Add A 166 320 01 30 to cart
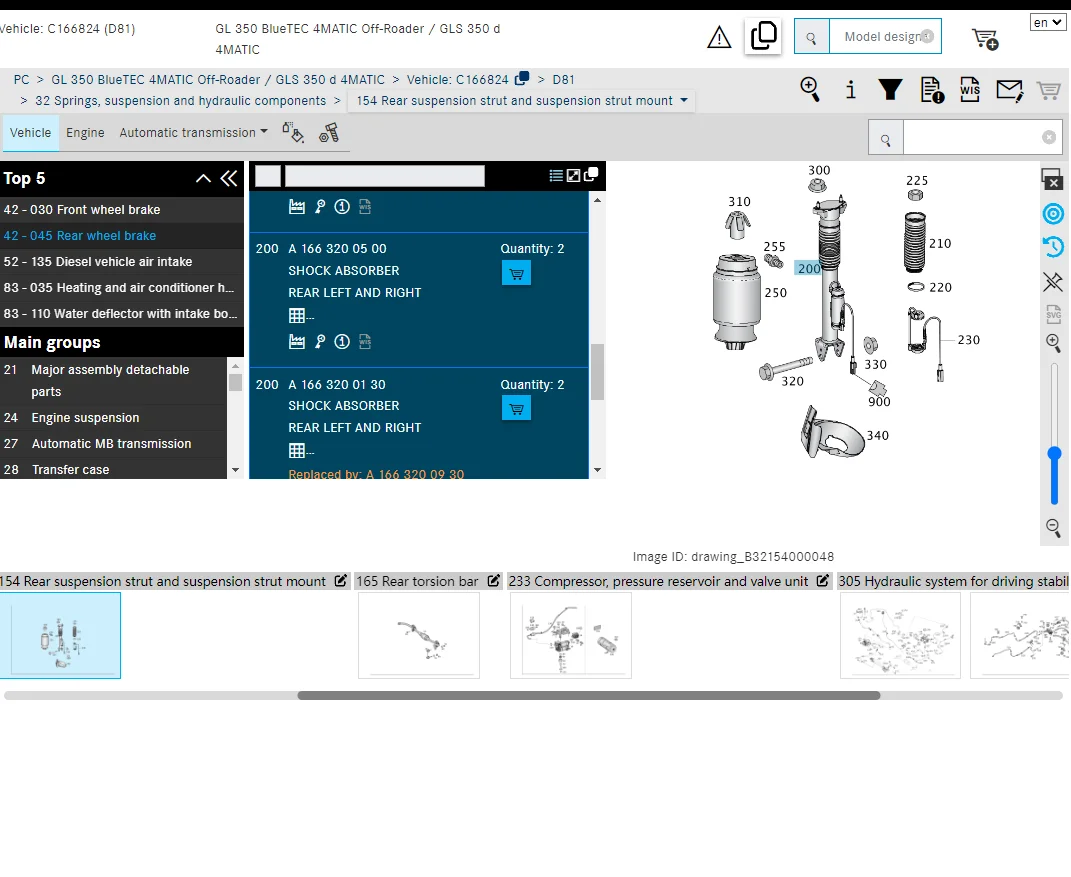The width and height of the screenshot is (1071, 877). pyautogui.click(x=516, y=409)
